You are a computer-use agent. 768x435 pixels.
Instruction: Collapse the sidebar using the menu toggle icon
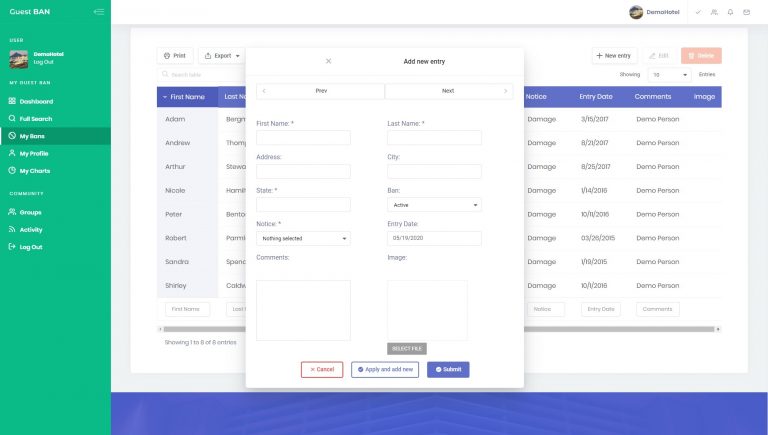[99, 12]
